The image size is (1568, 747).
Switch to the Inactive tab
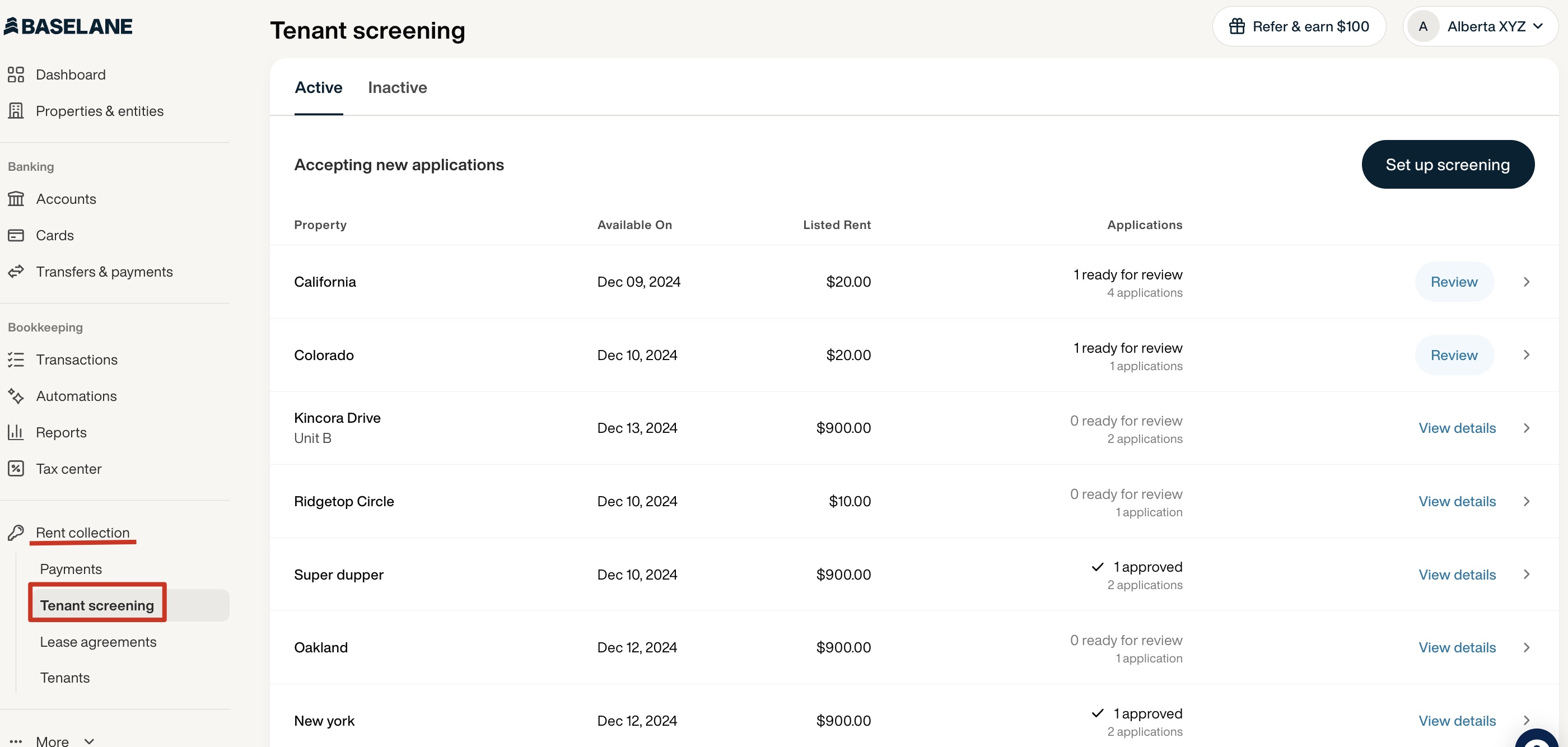tap(398, 87)
